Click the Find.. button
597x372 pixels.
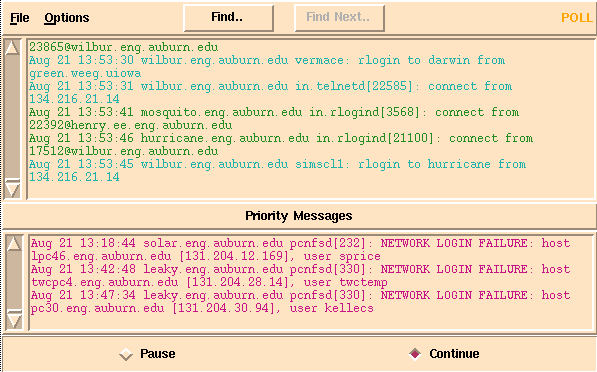(x=228, y=18)
